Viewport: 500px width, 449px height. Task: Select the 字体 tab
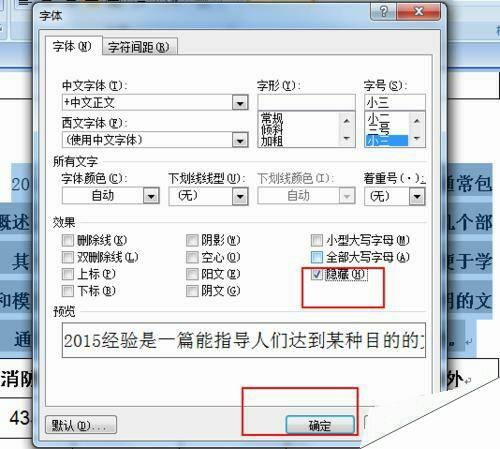coord(73,46)
